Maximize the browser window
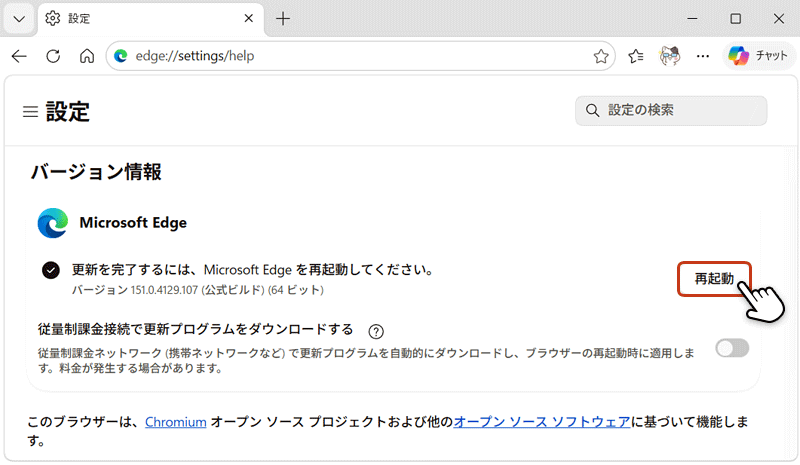Image resolution: width=800 pixels, height=465 pixels. pyautogui.click(x=735, y=19)
